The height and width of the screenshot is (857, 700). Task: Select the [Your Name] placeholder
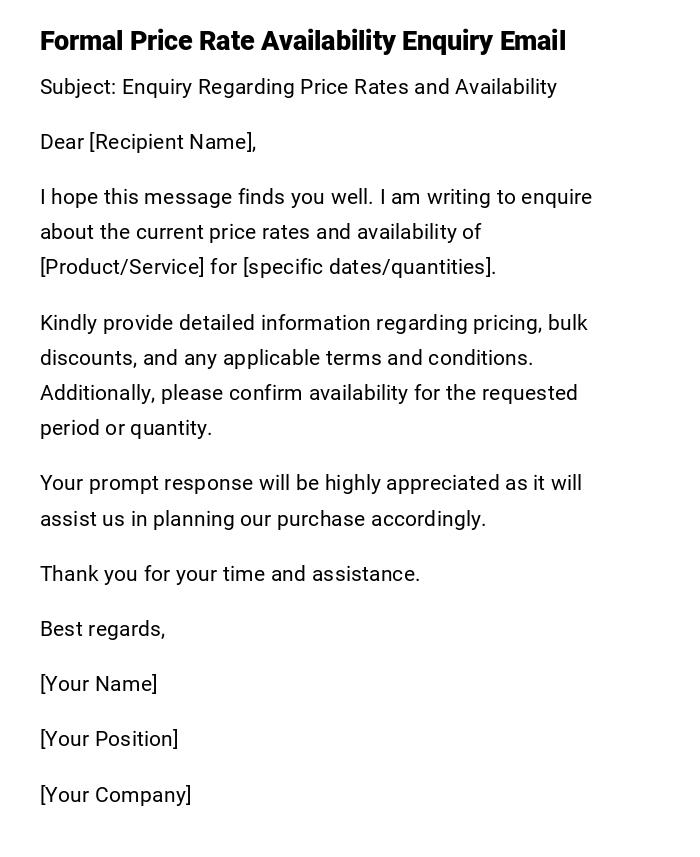[x=99, y=684]
